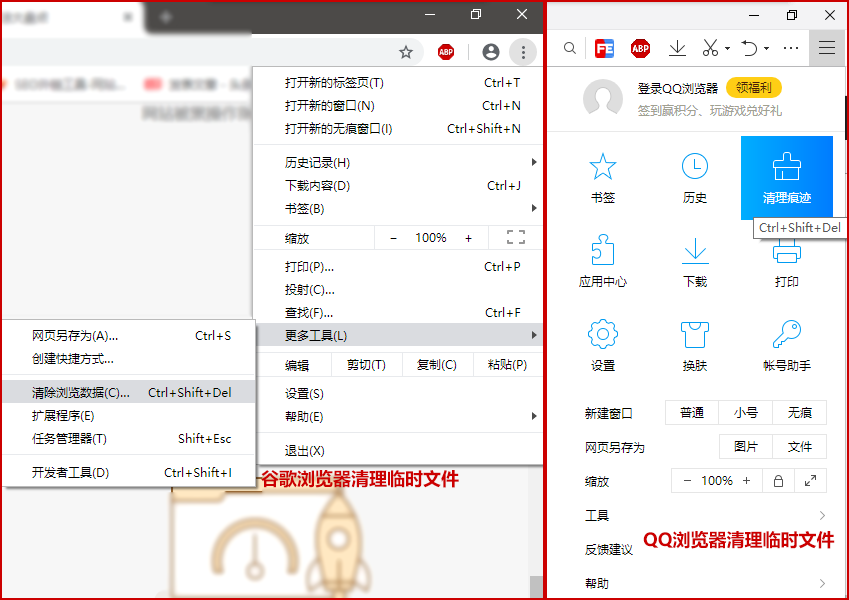Open the Chrome profile avatar icon
849x600 pixels.
point(491,52)
